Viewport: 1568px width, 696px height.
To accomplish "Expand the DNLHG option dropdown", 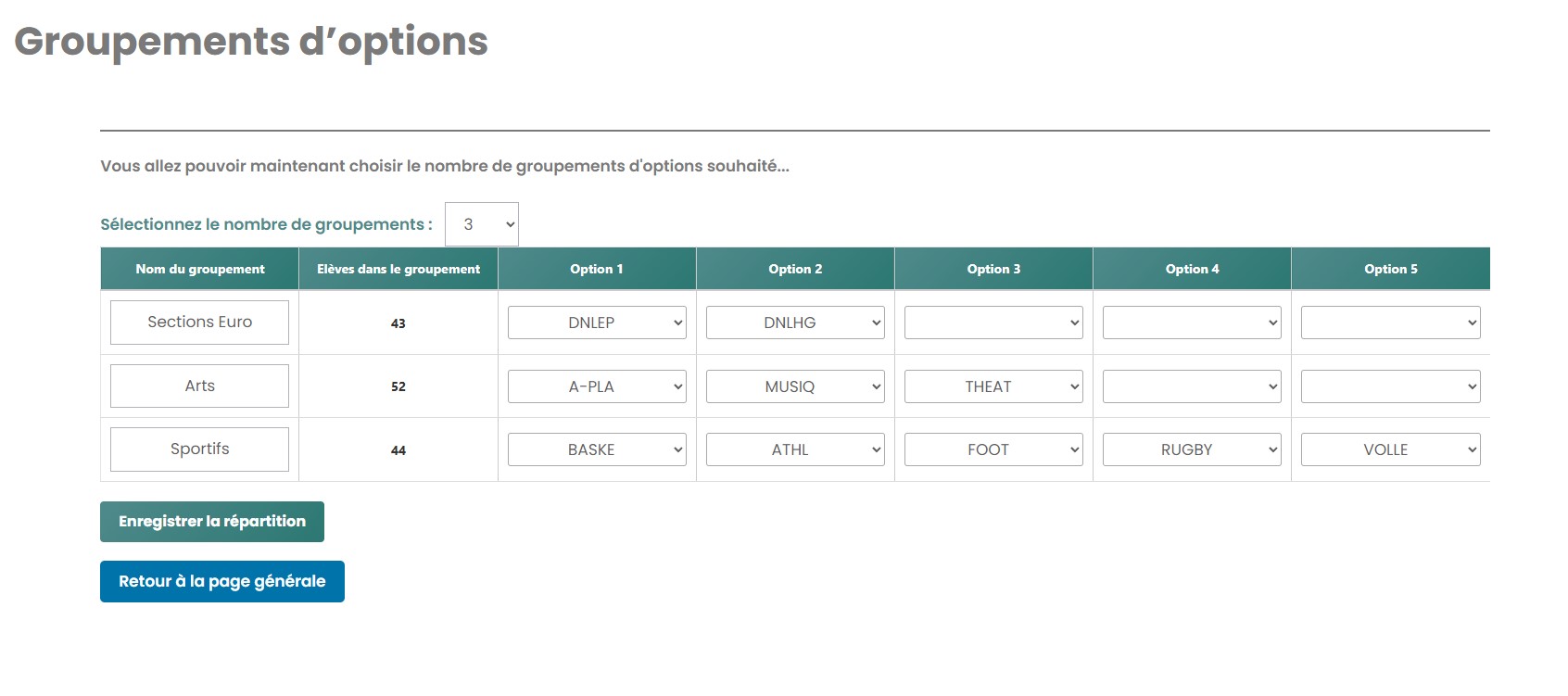I will 794,323.
